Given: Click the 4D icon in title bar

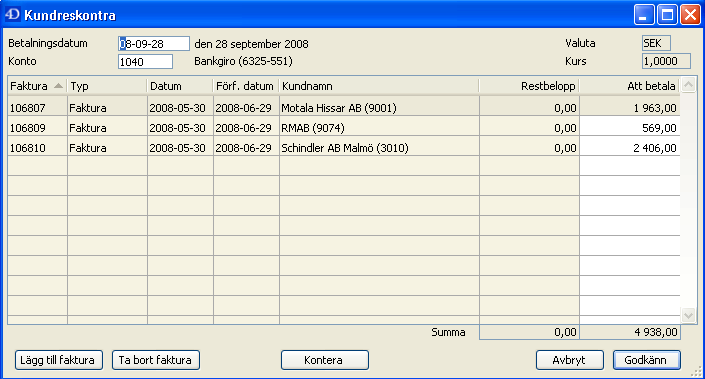Looking at the screenshot, I should click(x=12, y=14).
